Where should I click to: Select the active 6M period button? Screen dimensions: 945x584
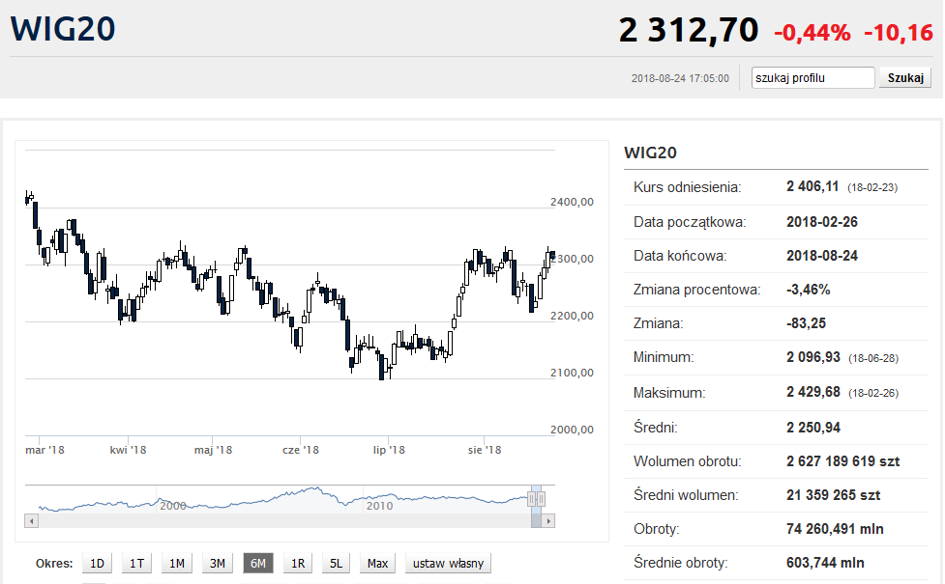pos(258,564)
